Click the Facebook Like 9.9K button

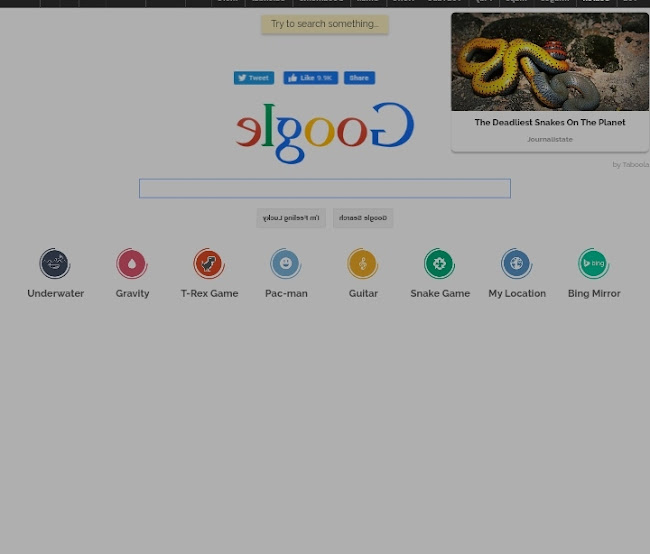tap(310, 78)
